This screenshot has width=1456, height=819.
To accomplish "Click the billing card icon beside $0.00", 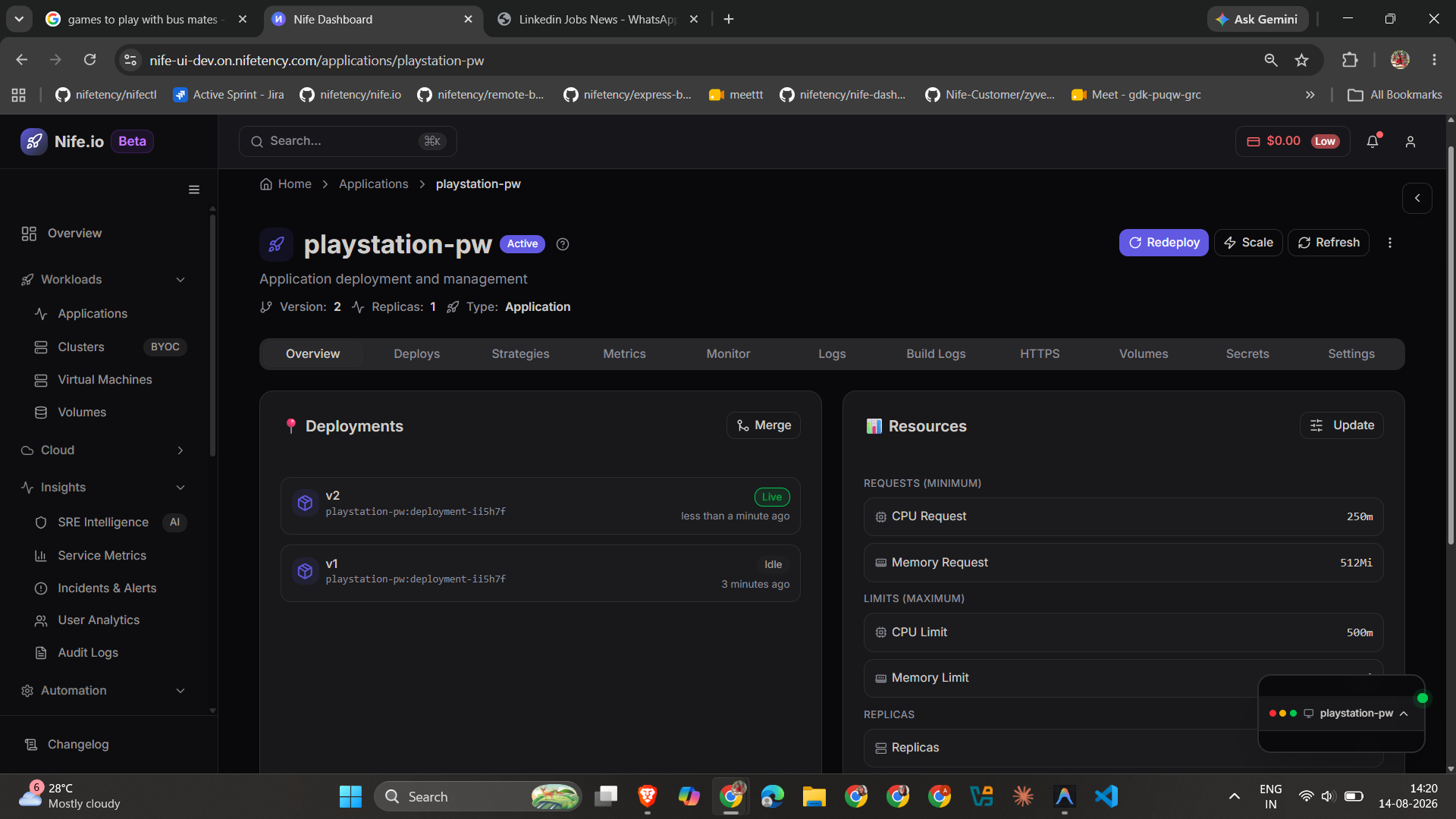I will click(x=1254, y=142).
